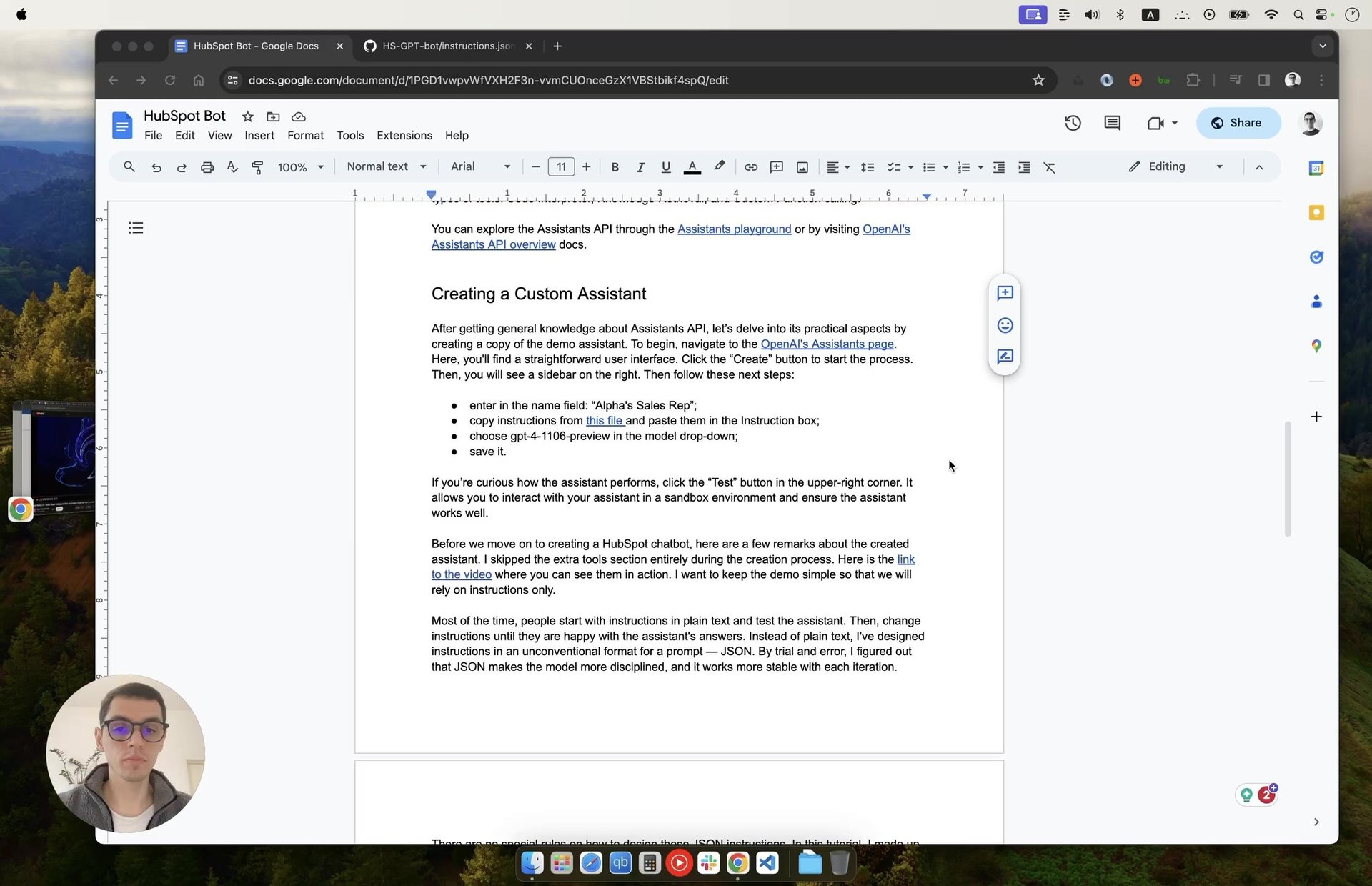Open the Assistants playground link

coord(734,229)
